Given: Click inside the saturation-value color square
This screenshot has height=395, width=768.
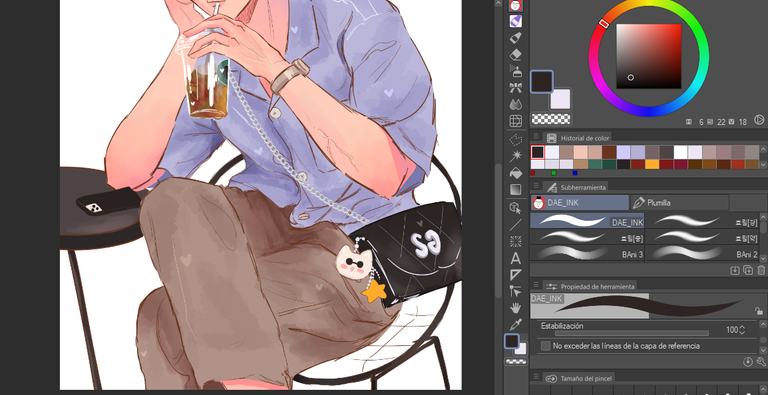Looking at the screenshot, I should click(648, 56).
